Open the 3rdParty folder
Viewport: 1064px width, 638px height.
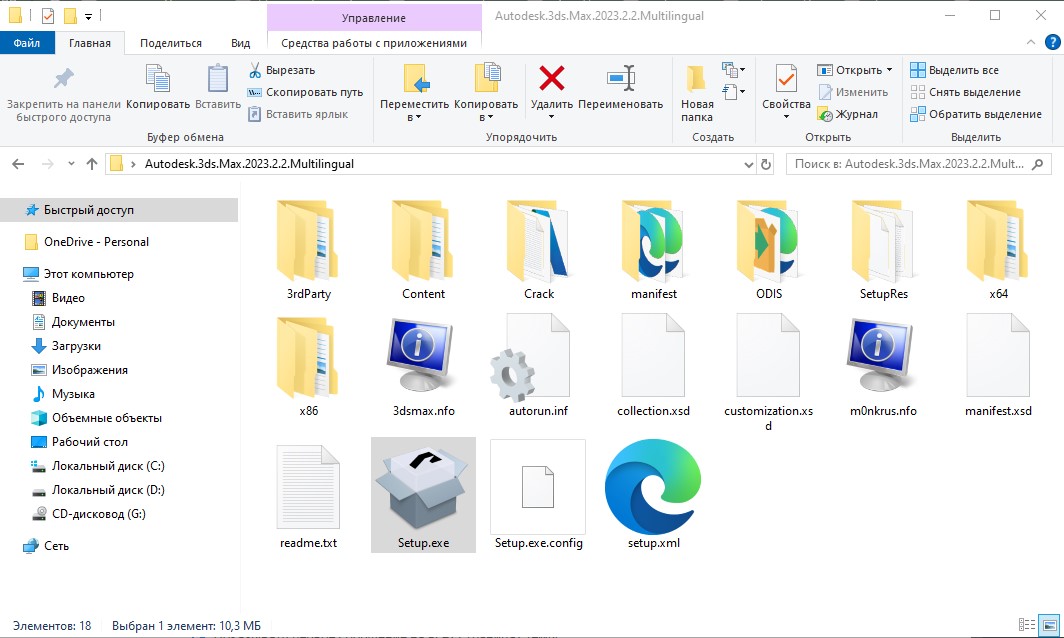click(x=309, y=251)
